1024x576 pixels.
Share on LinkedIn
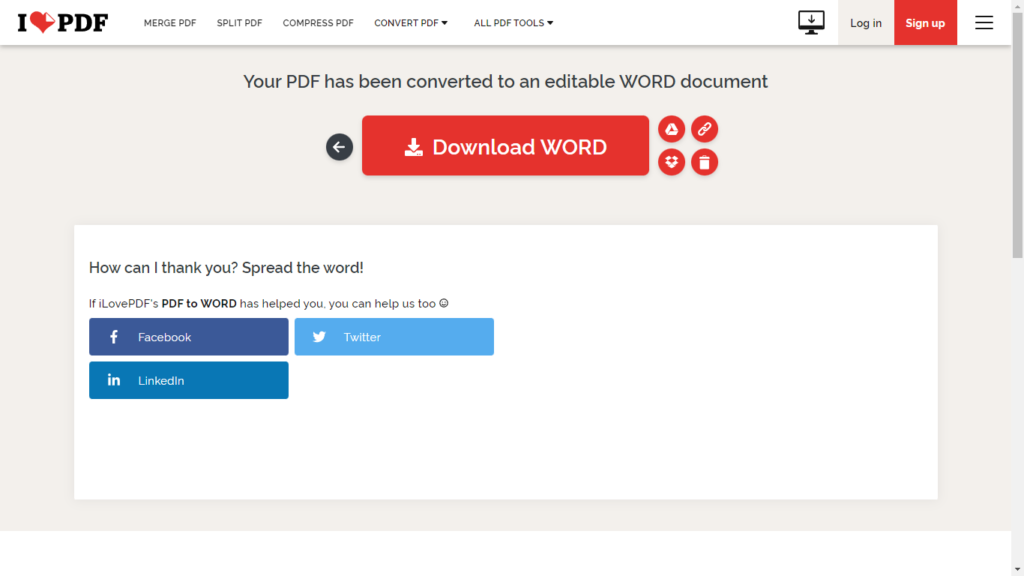188,380
